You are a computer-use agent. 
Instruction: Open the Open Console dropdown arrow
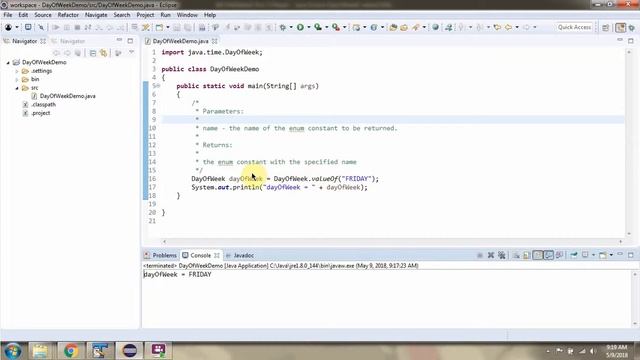611,255
